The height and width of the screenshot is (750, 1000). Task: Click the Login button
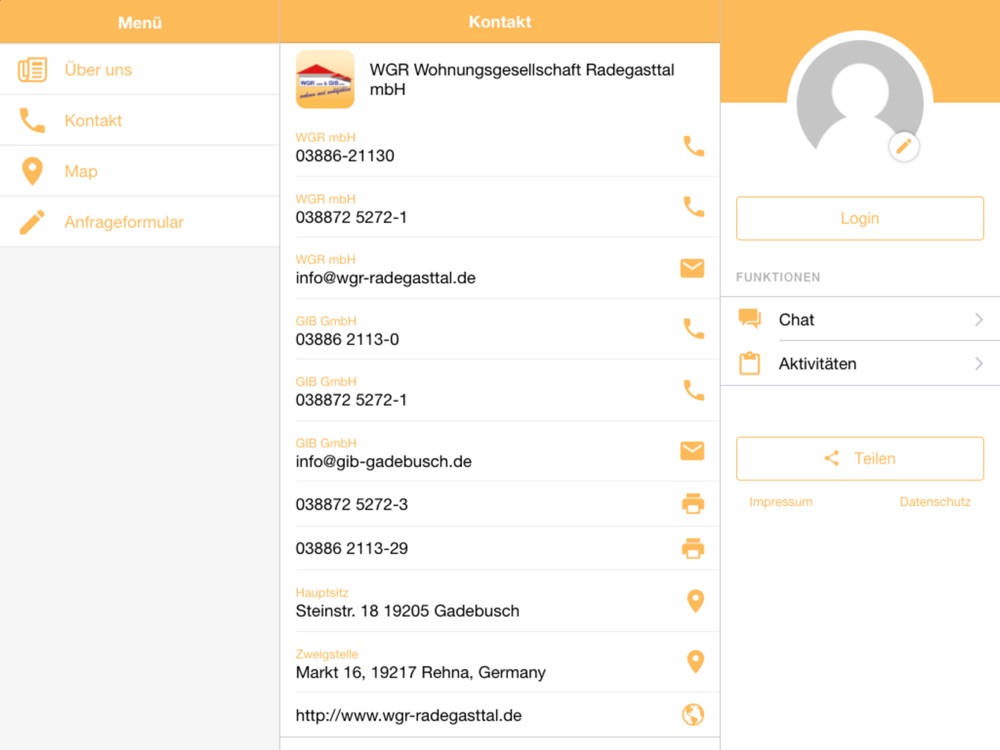[x=860, y=218]
